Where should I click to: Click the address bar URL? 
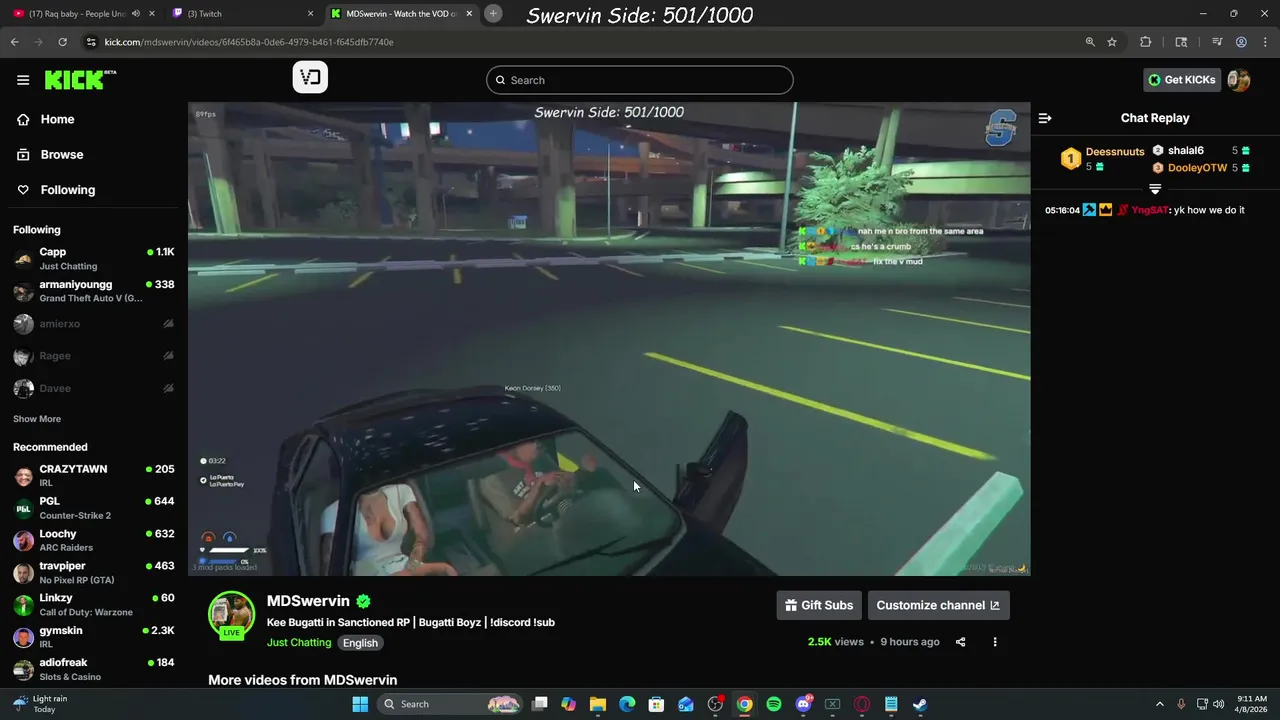click(249, 42)
